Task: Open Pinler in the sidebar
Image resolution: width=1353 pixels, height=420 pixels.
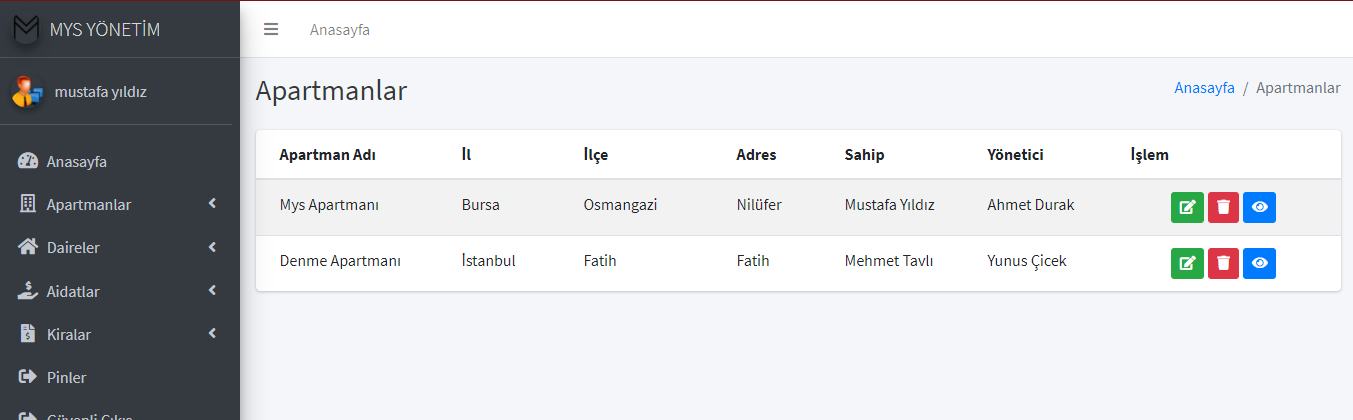Action: 66,378
